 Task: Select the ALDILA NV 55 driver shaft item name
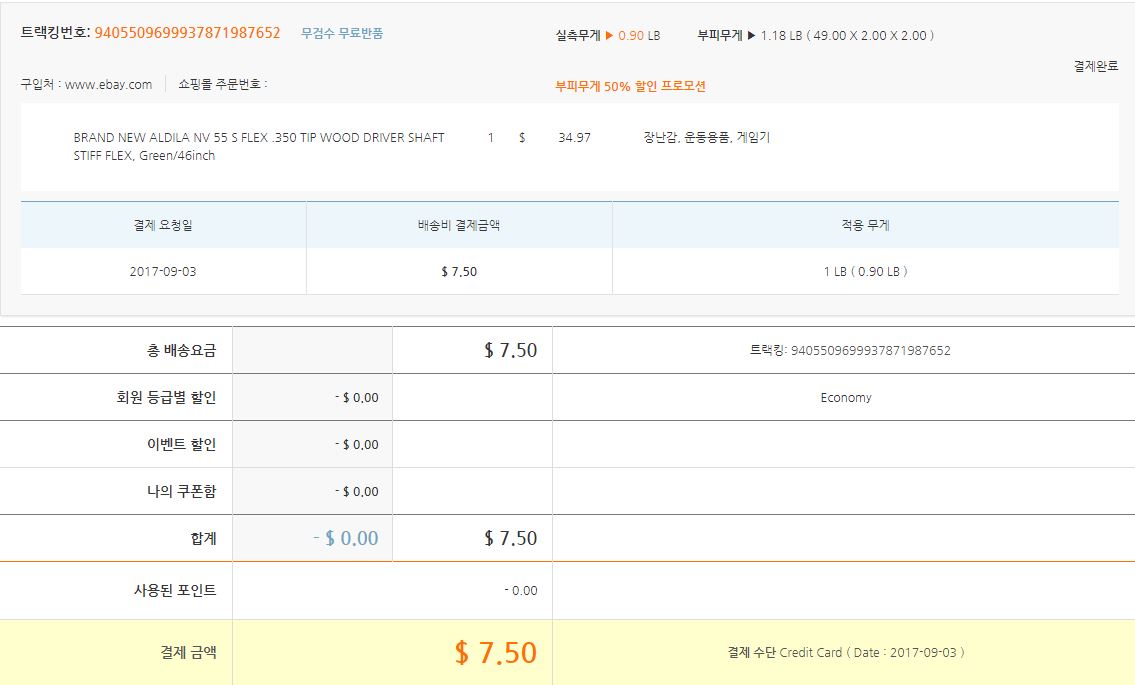(259, 146)
